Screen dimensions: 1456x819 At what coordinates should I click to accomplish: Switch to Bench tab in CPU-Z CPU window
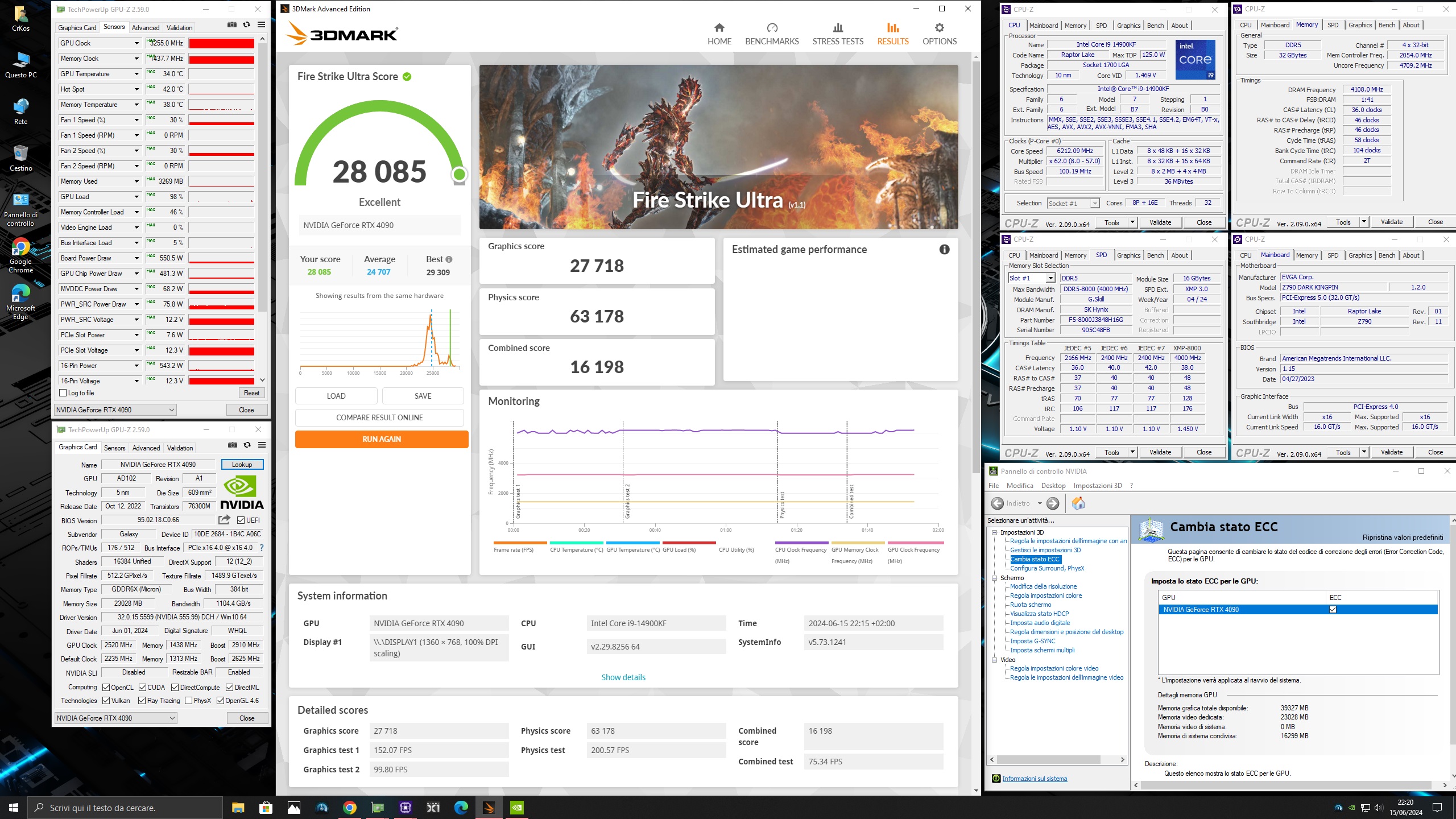click(1155, 26)
